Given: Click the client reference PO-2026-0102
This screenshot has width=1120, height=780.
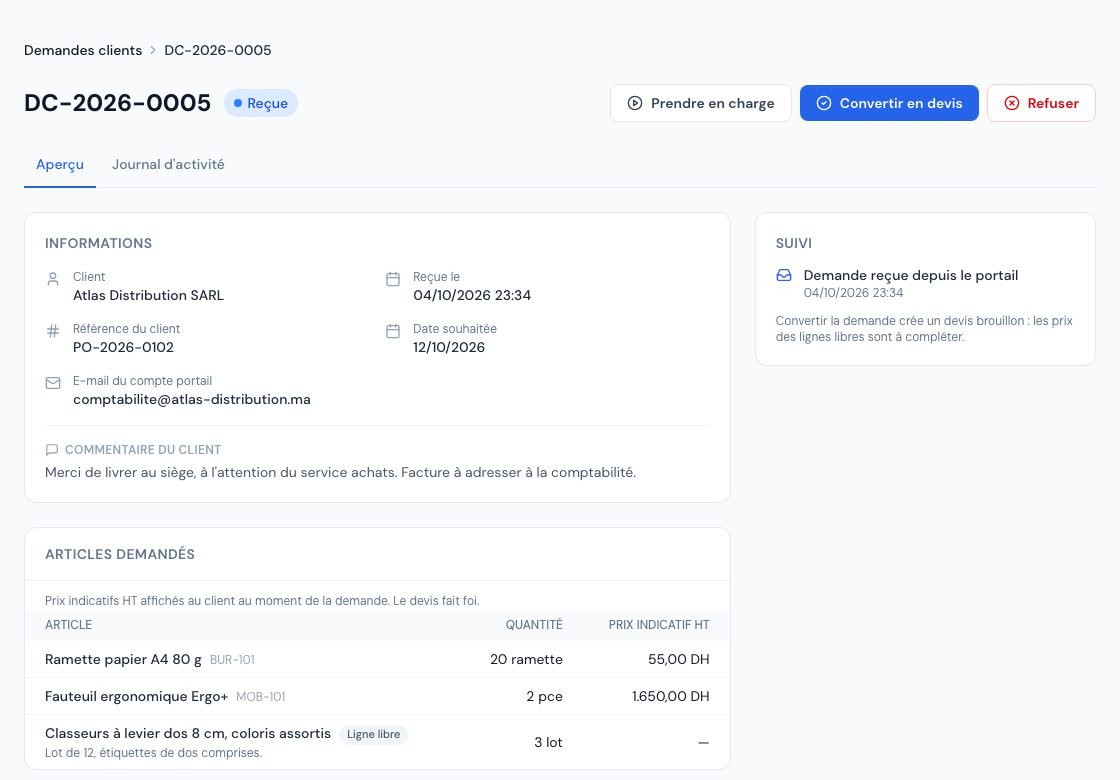Looking at the screenshot, I should tap(123, 347).
